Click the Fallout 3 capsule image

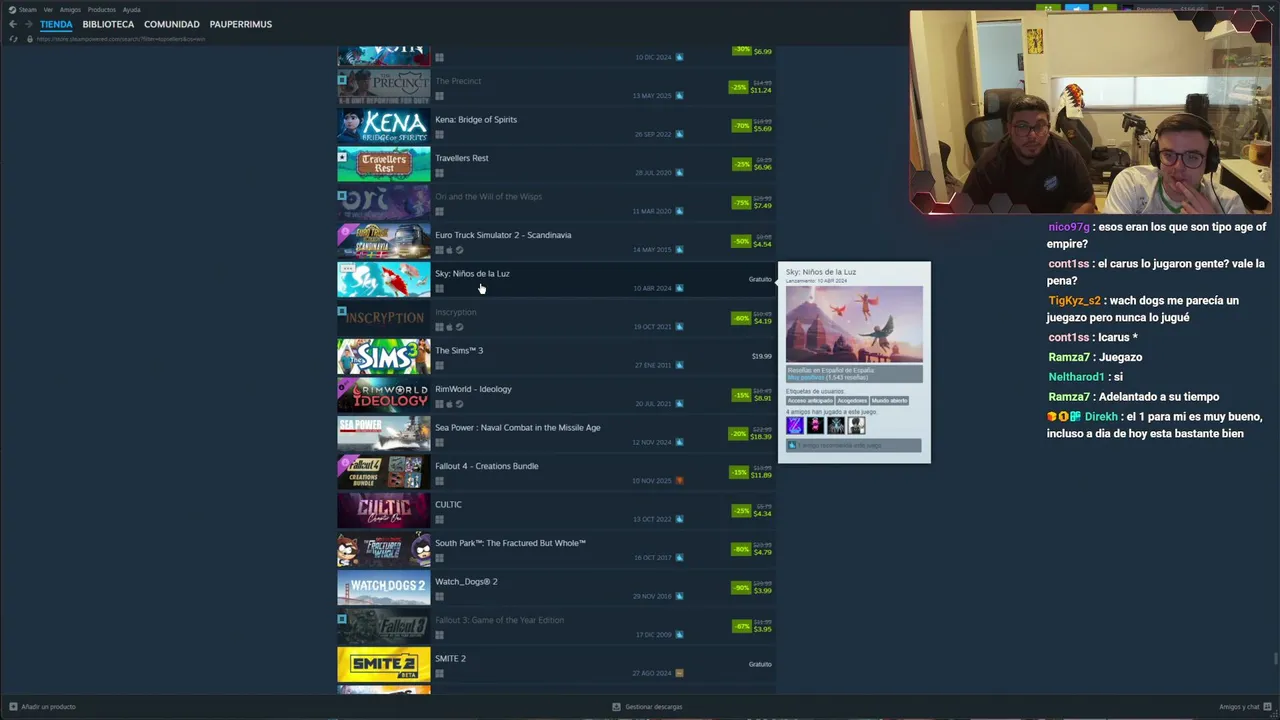click(x=384, y=627)
